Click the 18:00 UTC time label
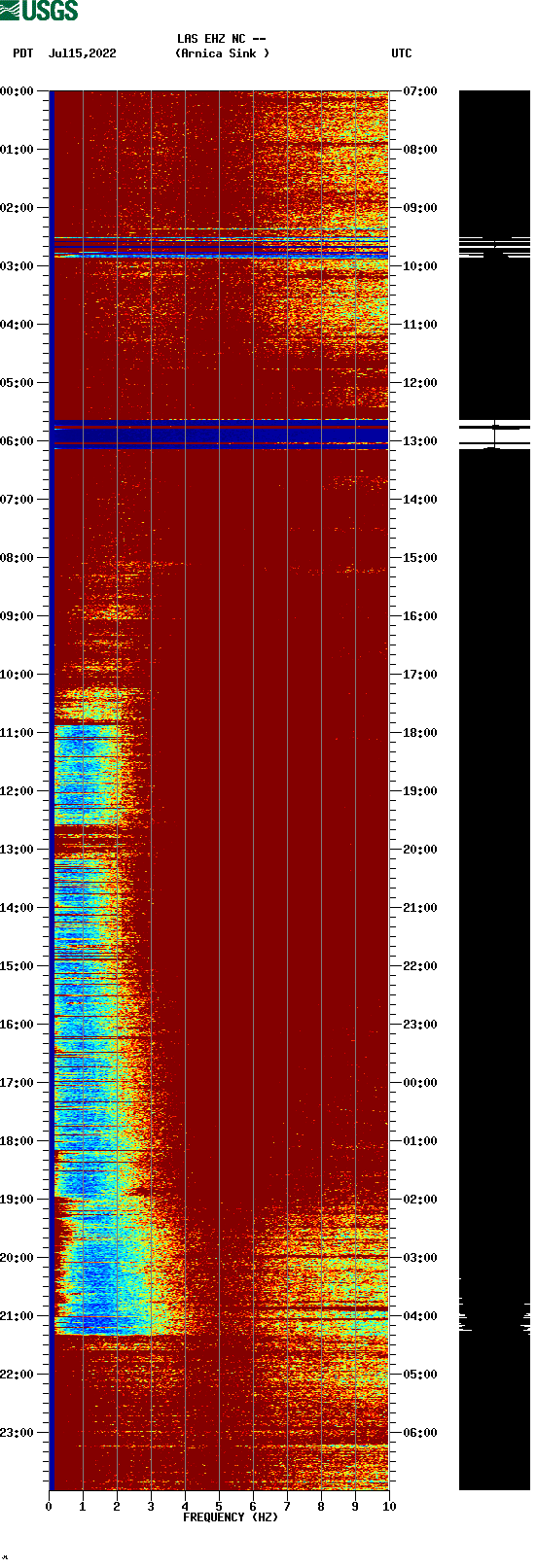The image size is (537, 1568). tap(420, 733)
